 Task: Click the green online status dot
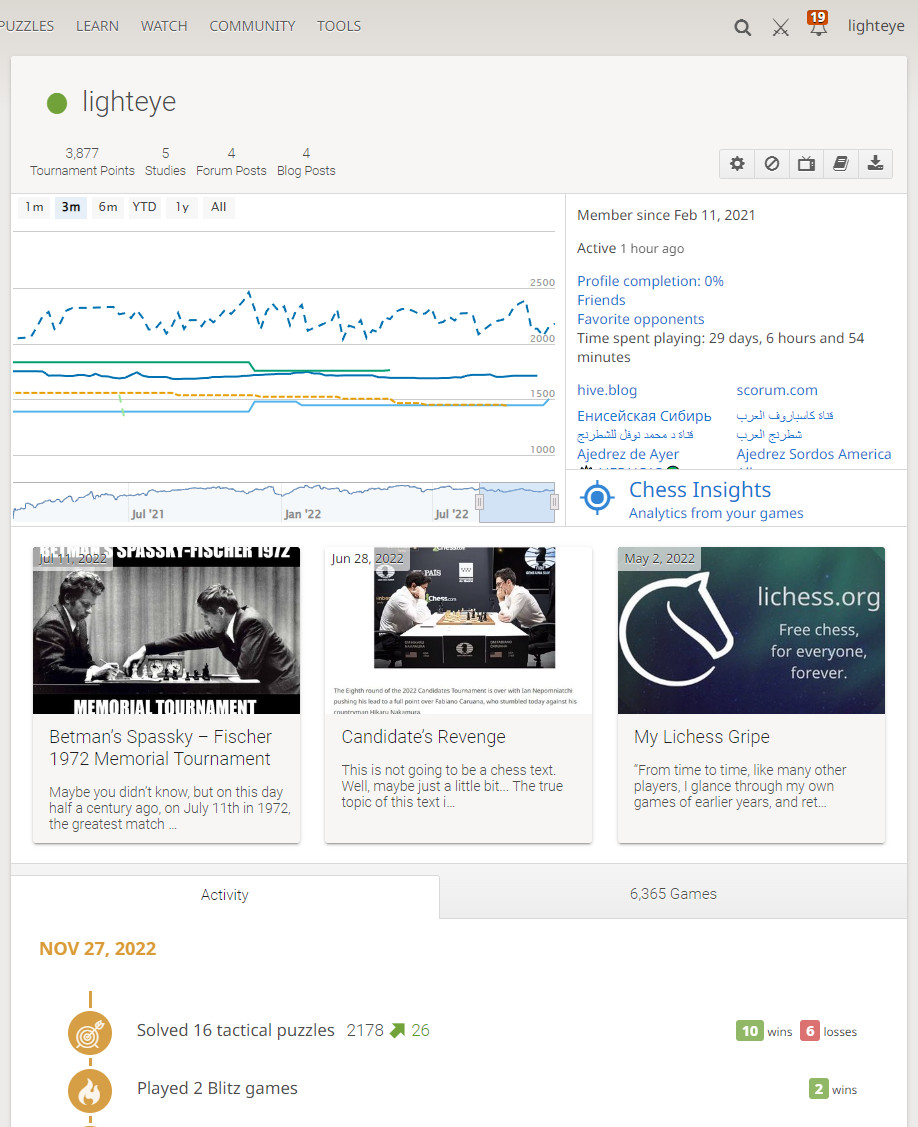pyautogui.click(x=57, y=104)
